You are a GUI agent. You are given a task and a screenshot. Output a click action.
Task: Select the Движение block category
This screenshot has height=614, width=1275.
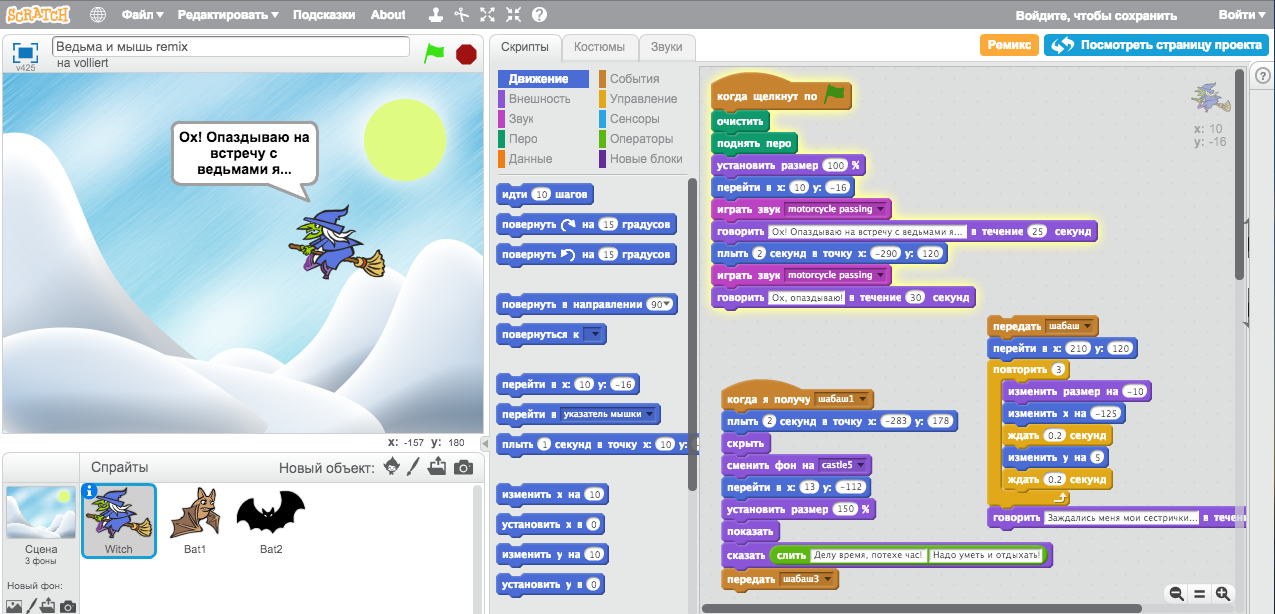pyautogui.click(x=543, y=79)
